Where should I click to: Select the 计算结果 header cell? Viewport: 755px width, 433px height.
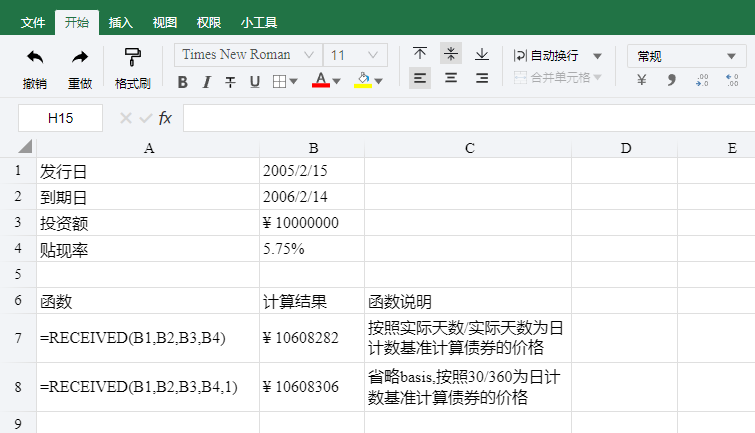tap(312, 301)
